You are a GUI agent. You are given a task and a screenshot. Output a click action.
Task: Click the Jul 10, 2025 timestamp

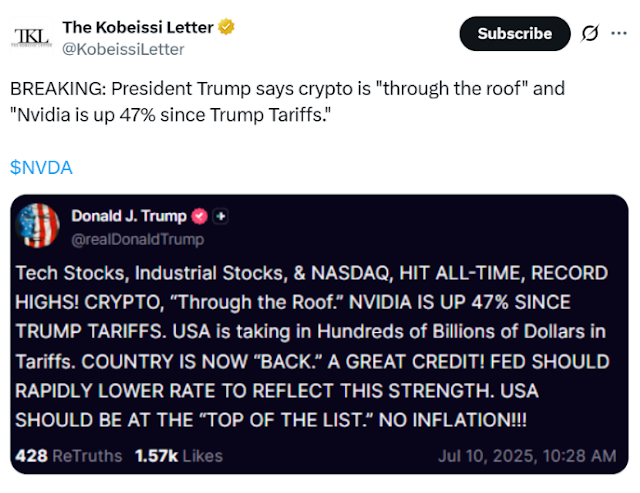coord(526,456)
